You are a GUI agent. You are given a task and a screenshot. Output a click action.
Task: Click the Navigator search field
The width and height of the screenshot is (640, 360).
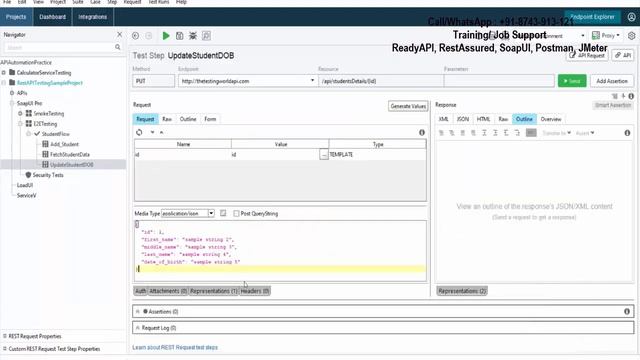[59, 48]
